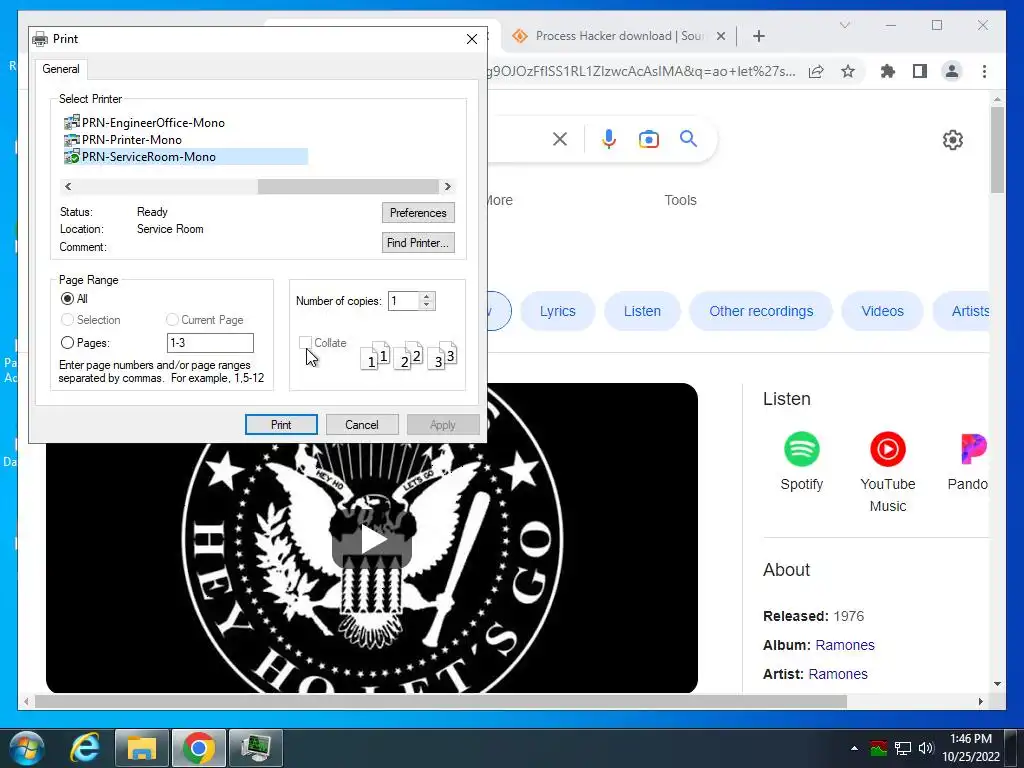Share this page icon in address bar

tap(816, 71)
